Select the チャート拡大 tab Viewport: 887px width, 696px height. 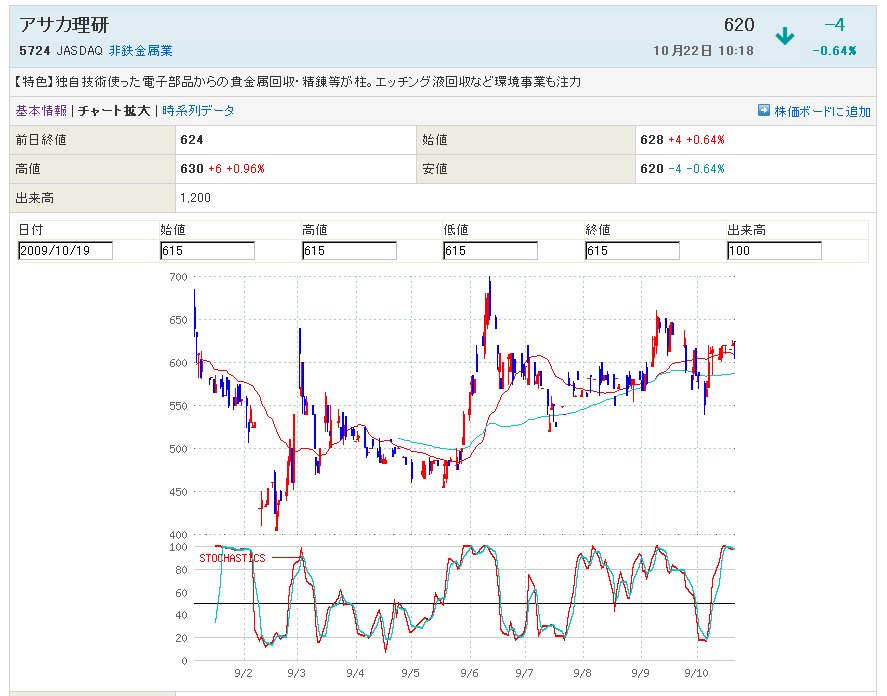pos(114,111)
